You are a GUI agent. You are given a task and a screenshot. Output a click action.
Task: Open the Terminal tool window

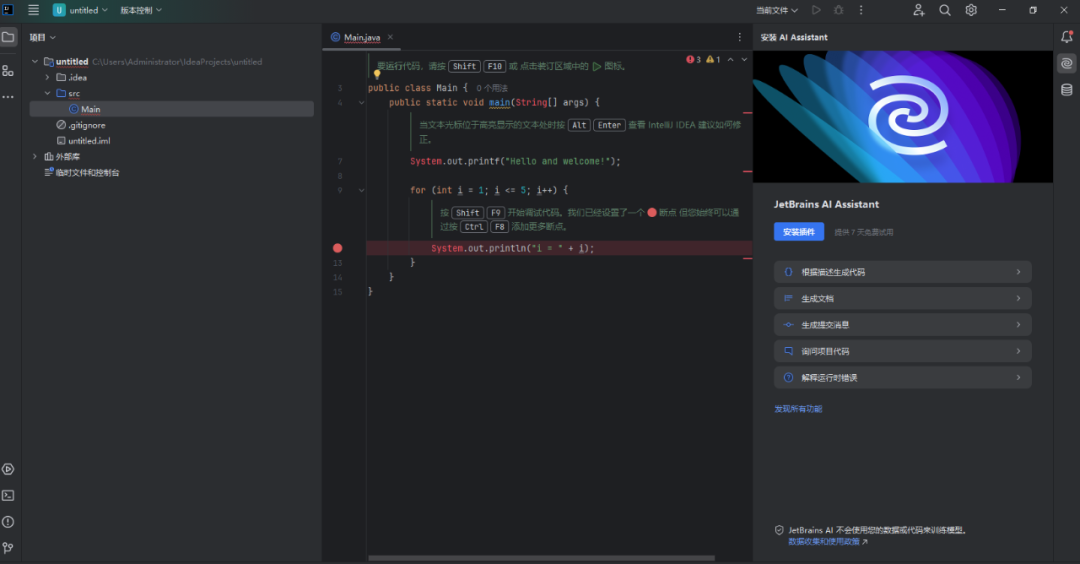coord(8,495)
